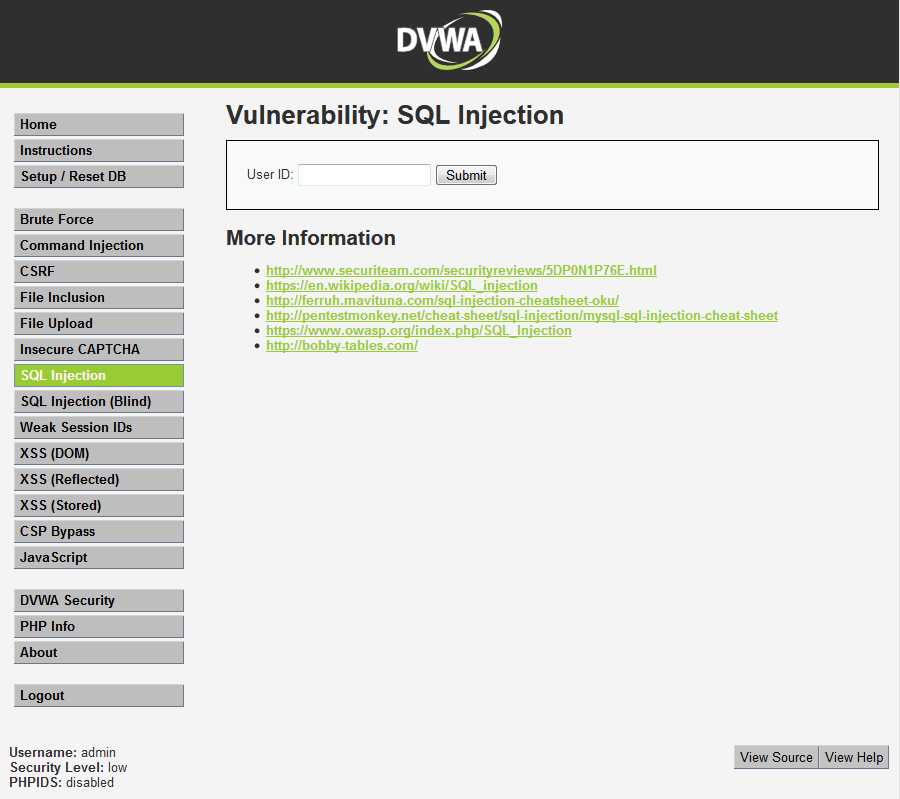Viewport: 900px width, 799px height.
Task: Click Logout in the sidebar
Action: (99, 696)
